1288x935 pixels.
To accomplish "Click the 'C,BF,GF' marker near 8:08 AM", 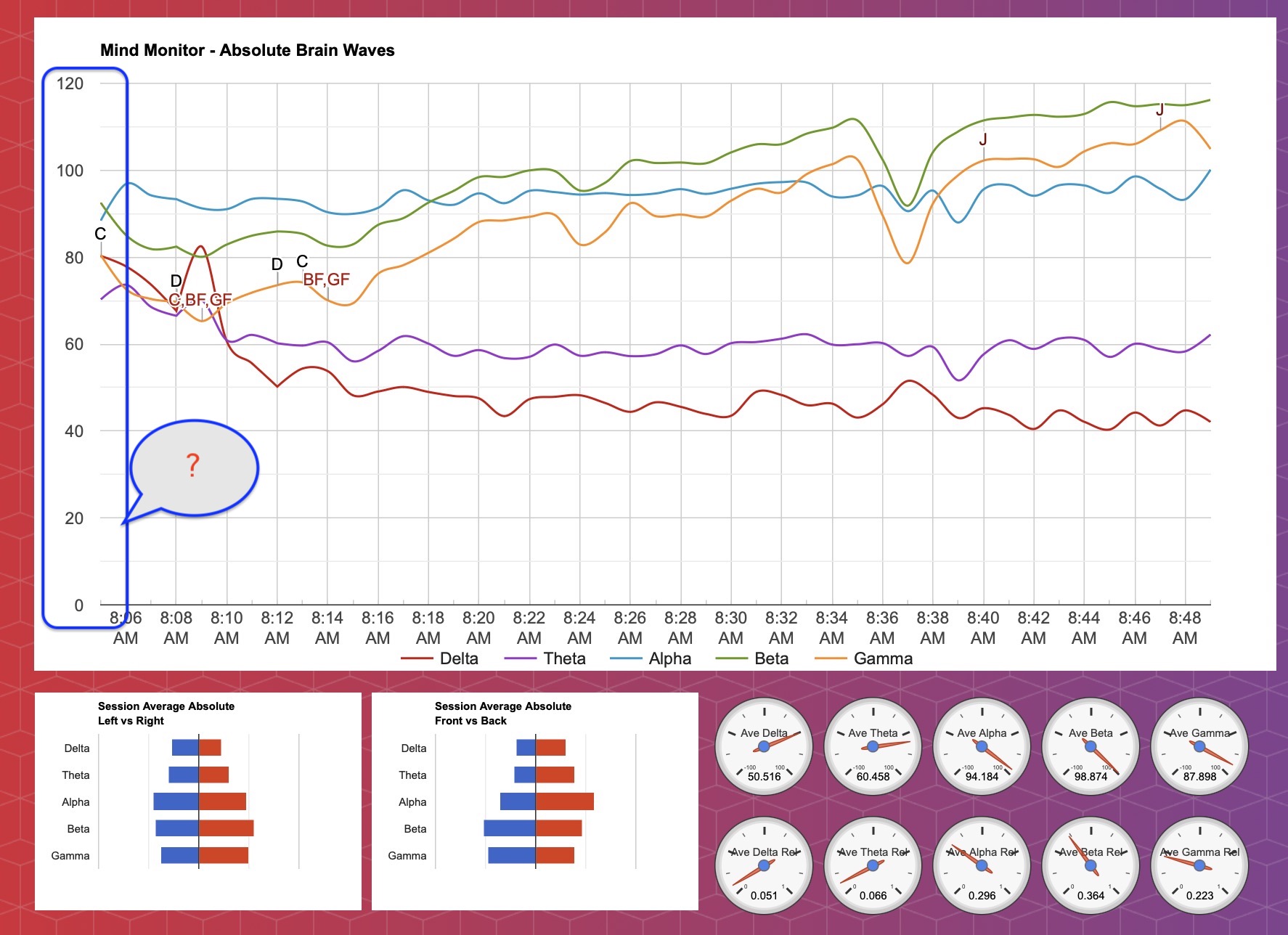I will 200,300.
